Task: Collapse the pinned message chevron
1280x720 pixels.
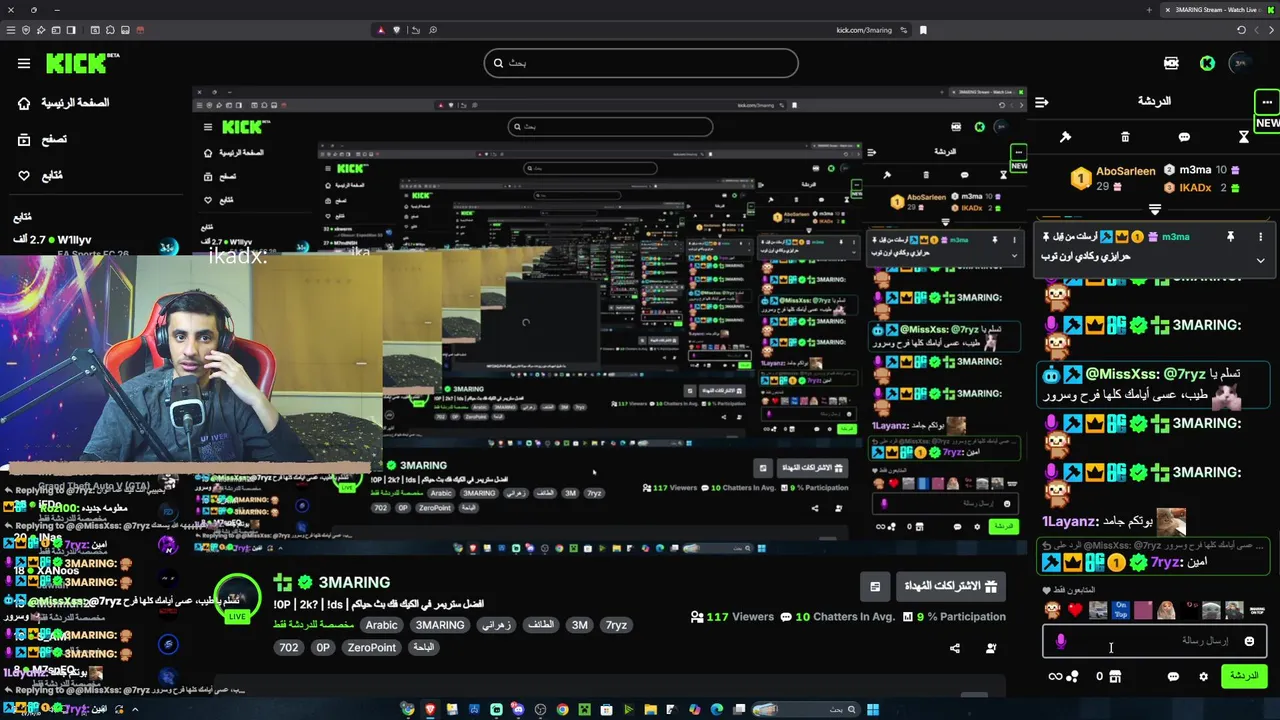Action: (x=1260, y=260)
